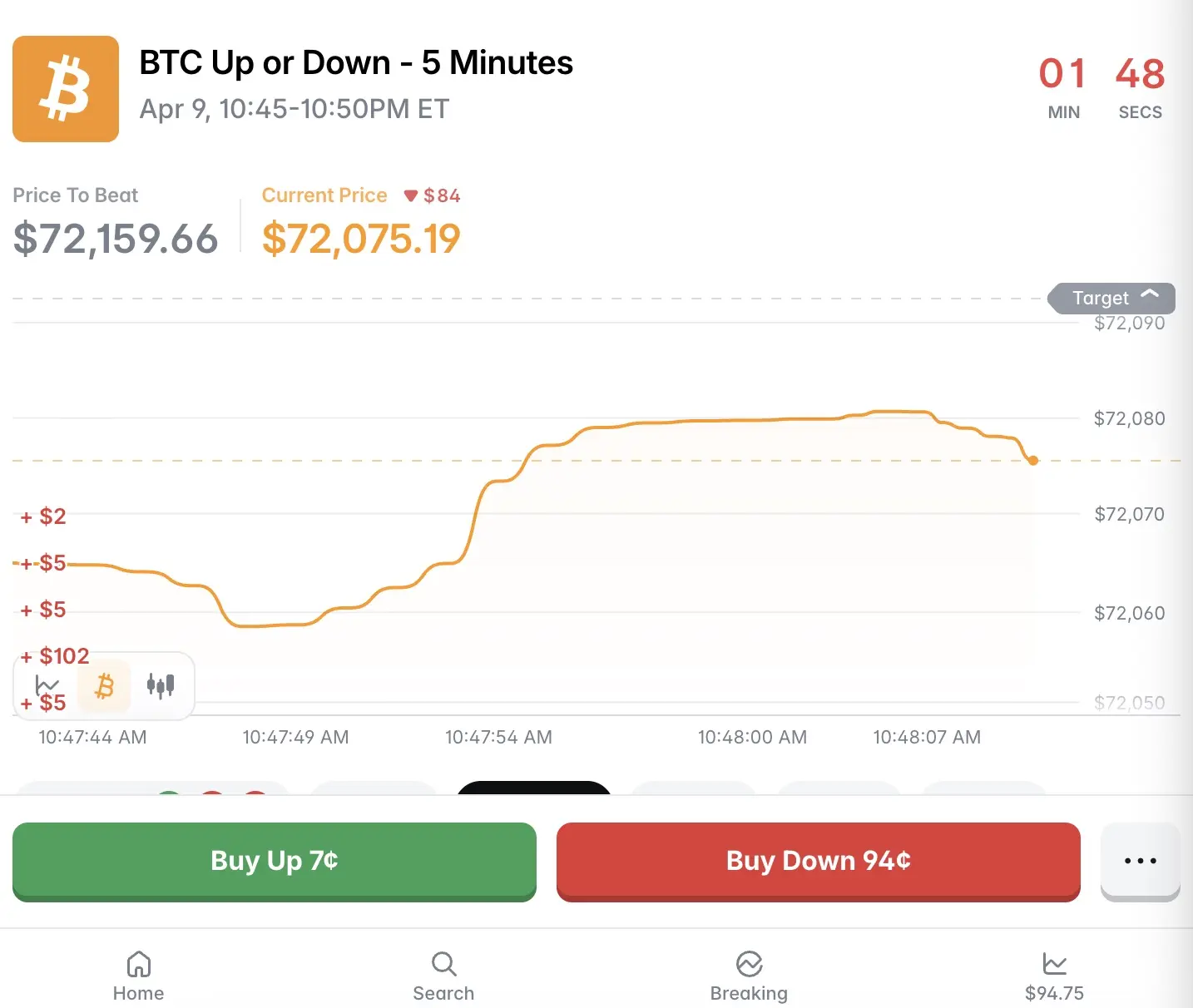Screen dimensions: 1193x1008
Task: Open the portfolio chart icon
Action: (1054, 964)
